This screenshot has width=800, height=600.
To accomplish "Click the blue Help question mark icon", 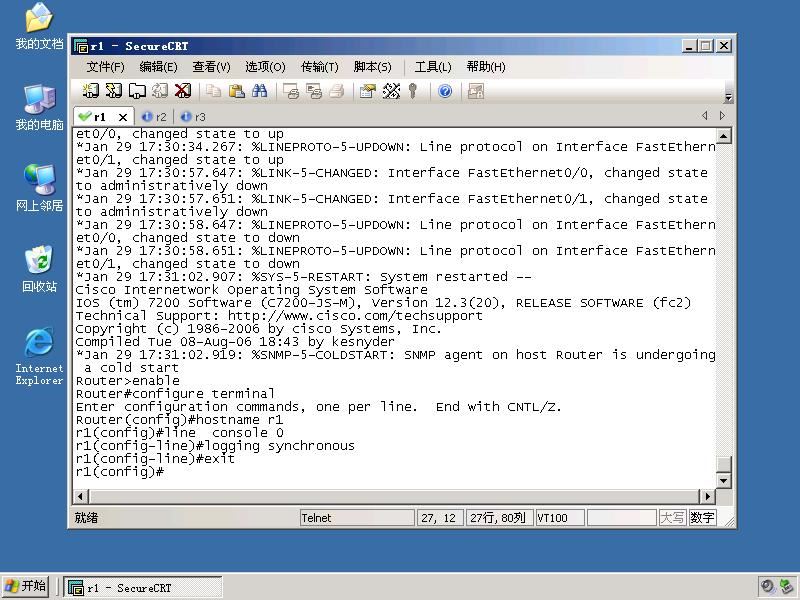I will pyautogui.click(x=445, y=91).
